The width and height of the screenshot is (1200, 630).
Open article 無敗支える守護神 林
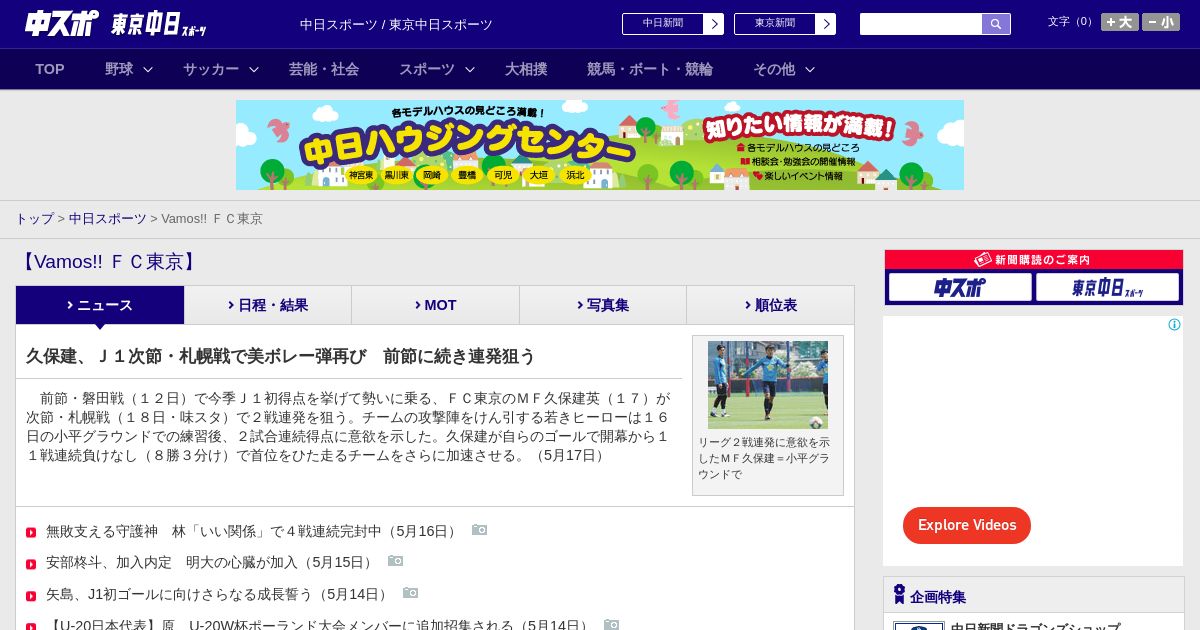[x=253, y=531]
